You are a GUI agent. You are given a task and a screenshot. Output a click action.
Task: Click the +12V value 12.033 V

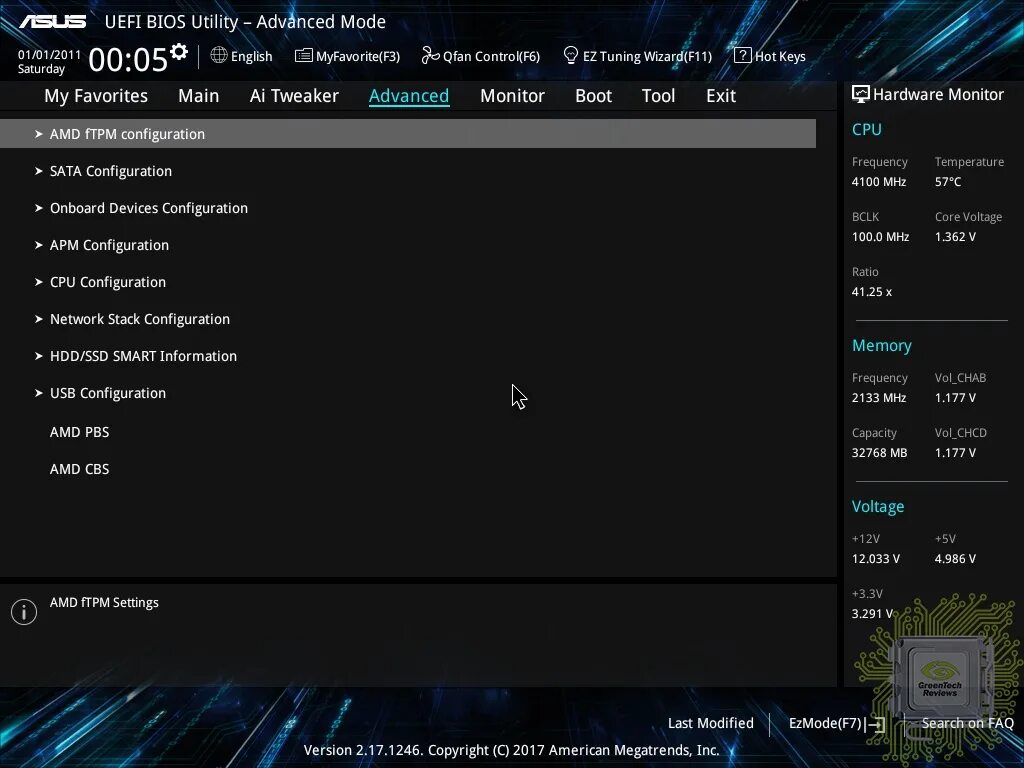tap(875, 558)
